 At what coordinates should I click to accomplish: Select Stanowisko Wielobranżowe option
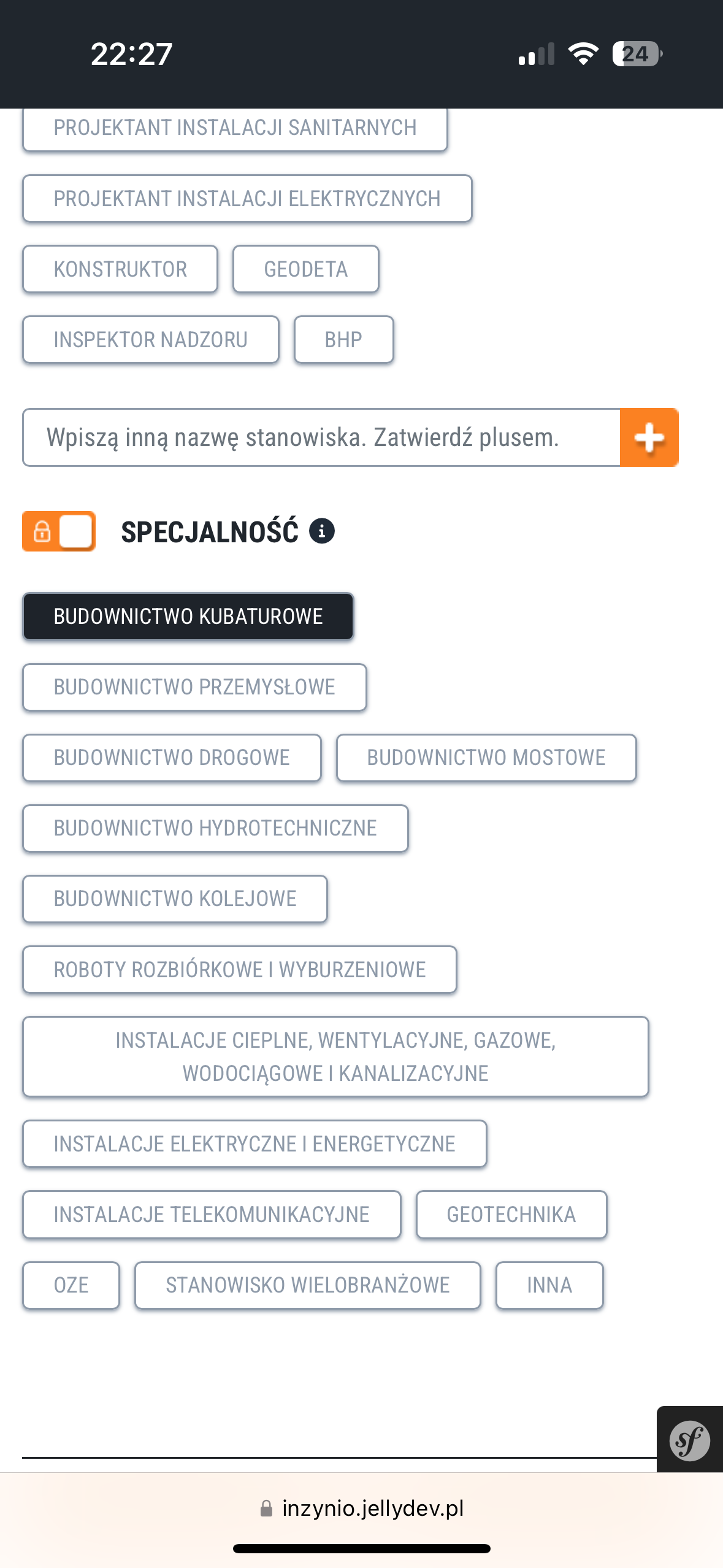(x=308, y=1285)
